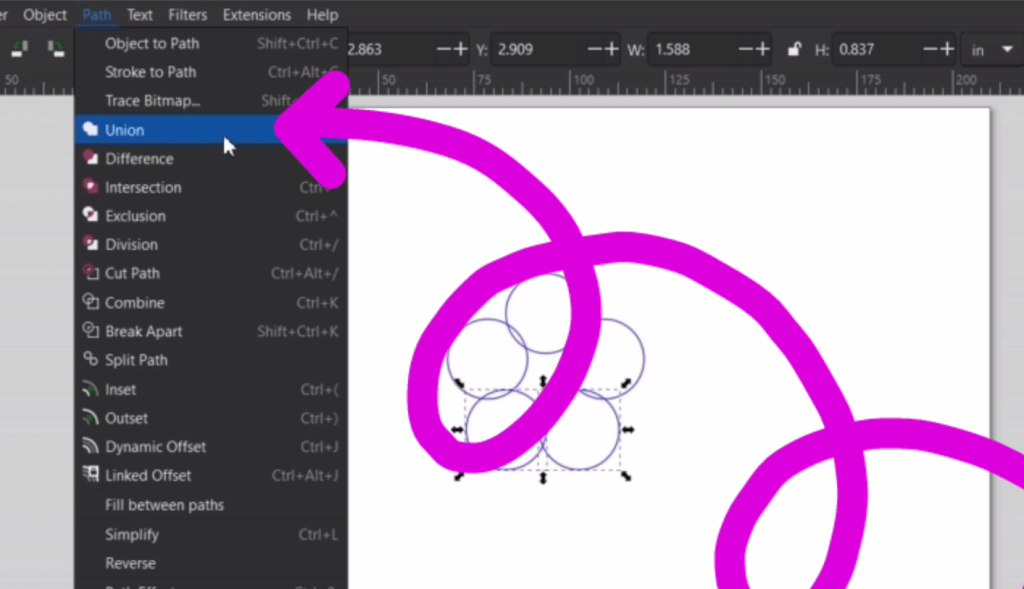Click the Break Apart icon
This screenshot has height=589, width=1024.
click(x=90, y=331)
